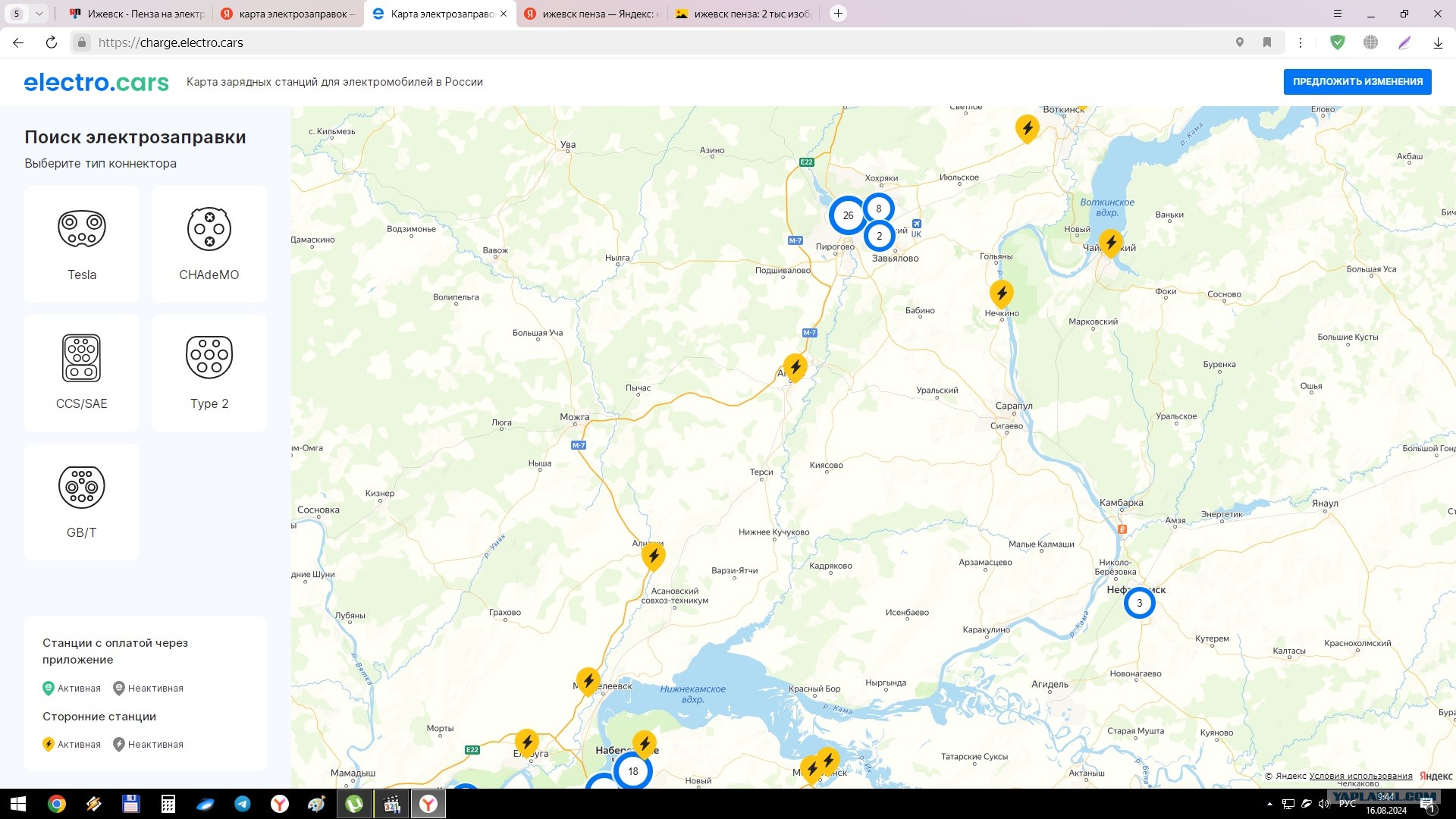
Task: Select the GB/T connector type
Action: point(82,502)
